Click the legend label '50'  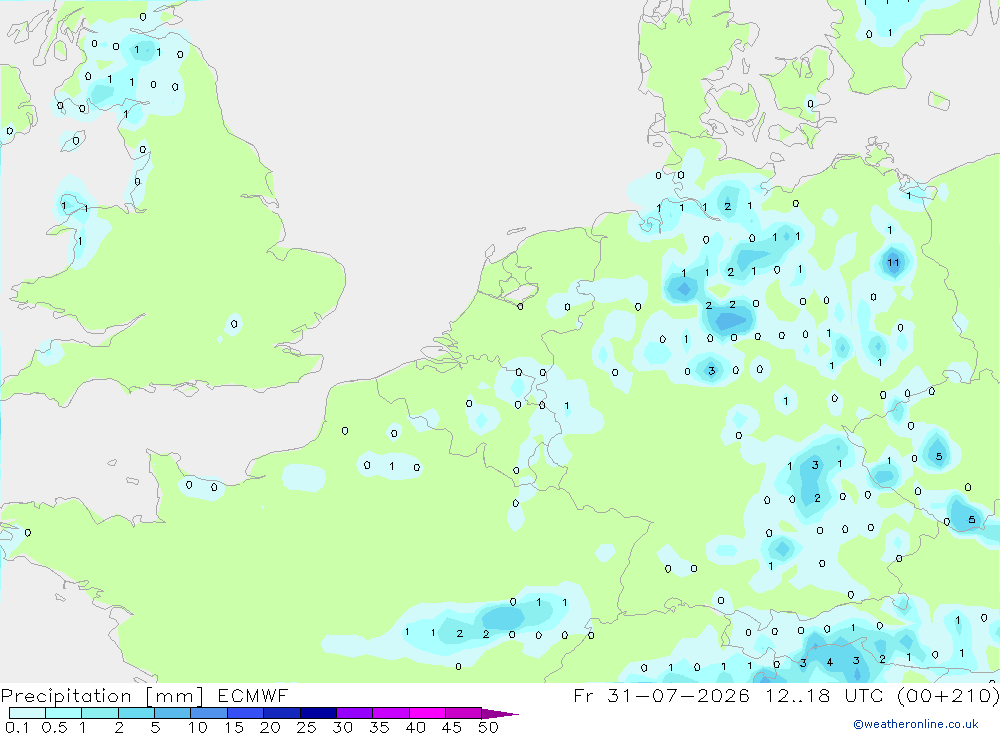[x=488, y=727]
